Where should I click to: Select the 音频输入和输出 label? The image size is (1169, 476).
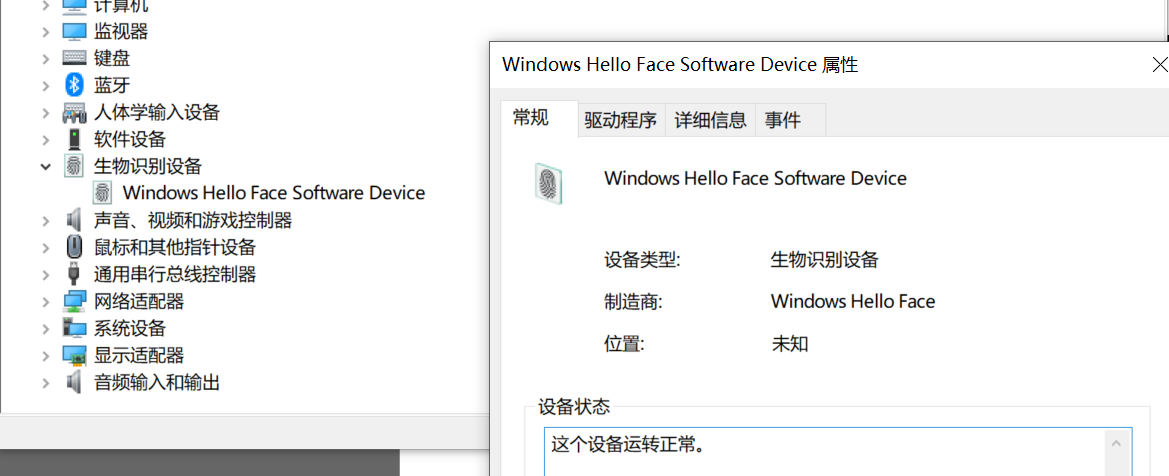coord(157,383)
